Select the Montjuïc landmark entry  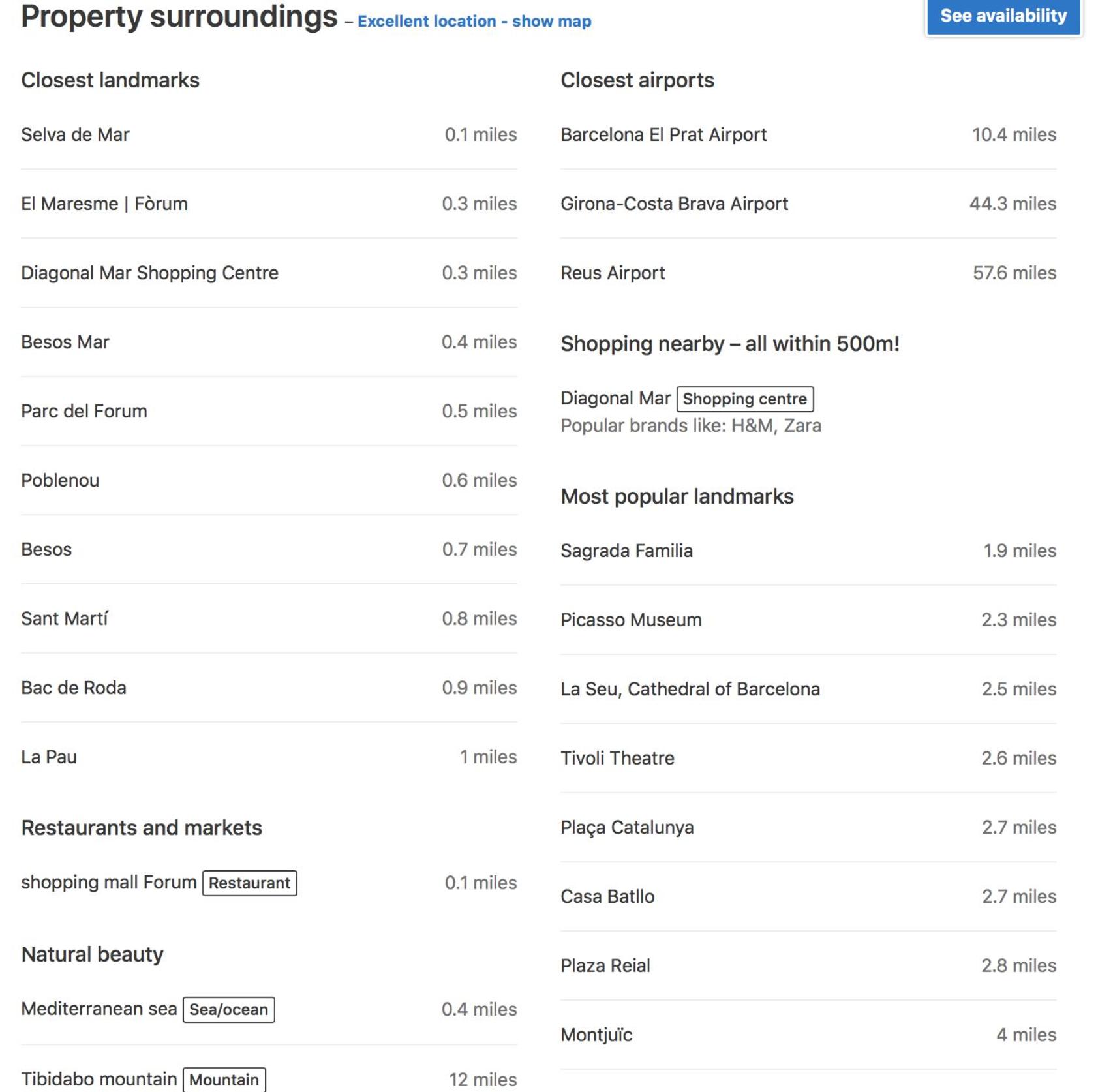[808, 1035]
